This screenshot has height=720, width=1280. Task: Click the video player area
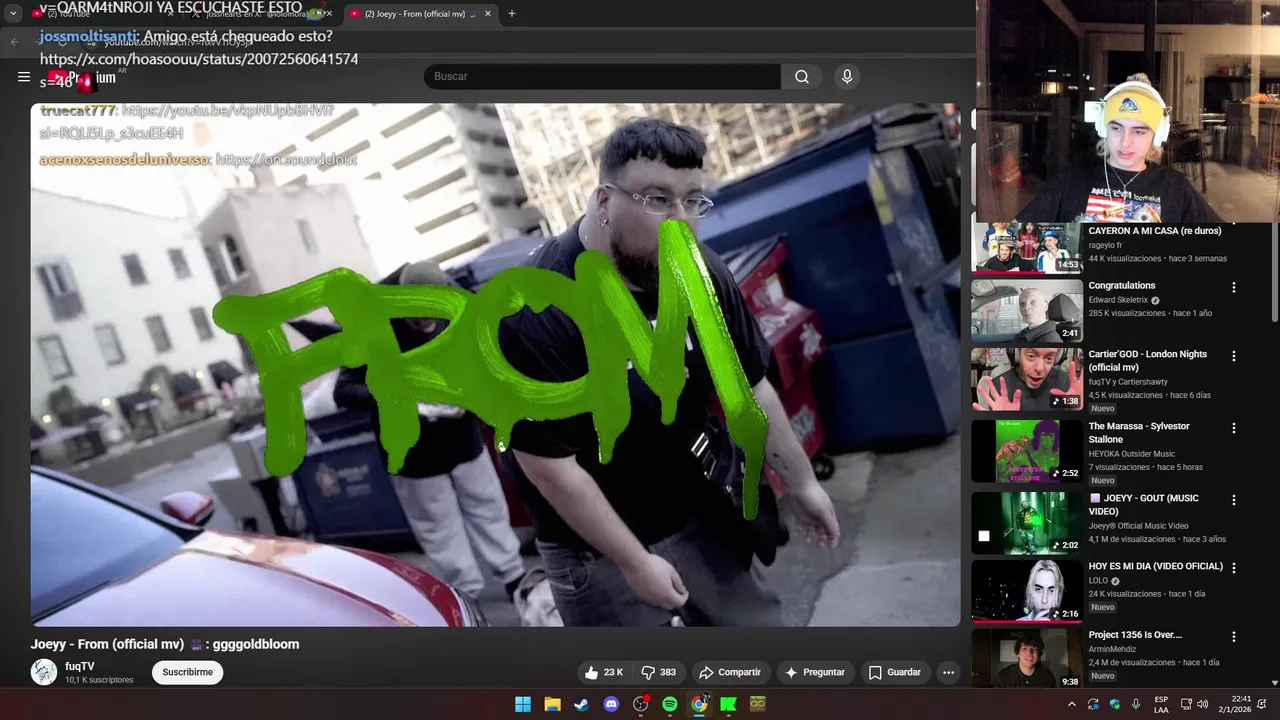(495, 365)
